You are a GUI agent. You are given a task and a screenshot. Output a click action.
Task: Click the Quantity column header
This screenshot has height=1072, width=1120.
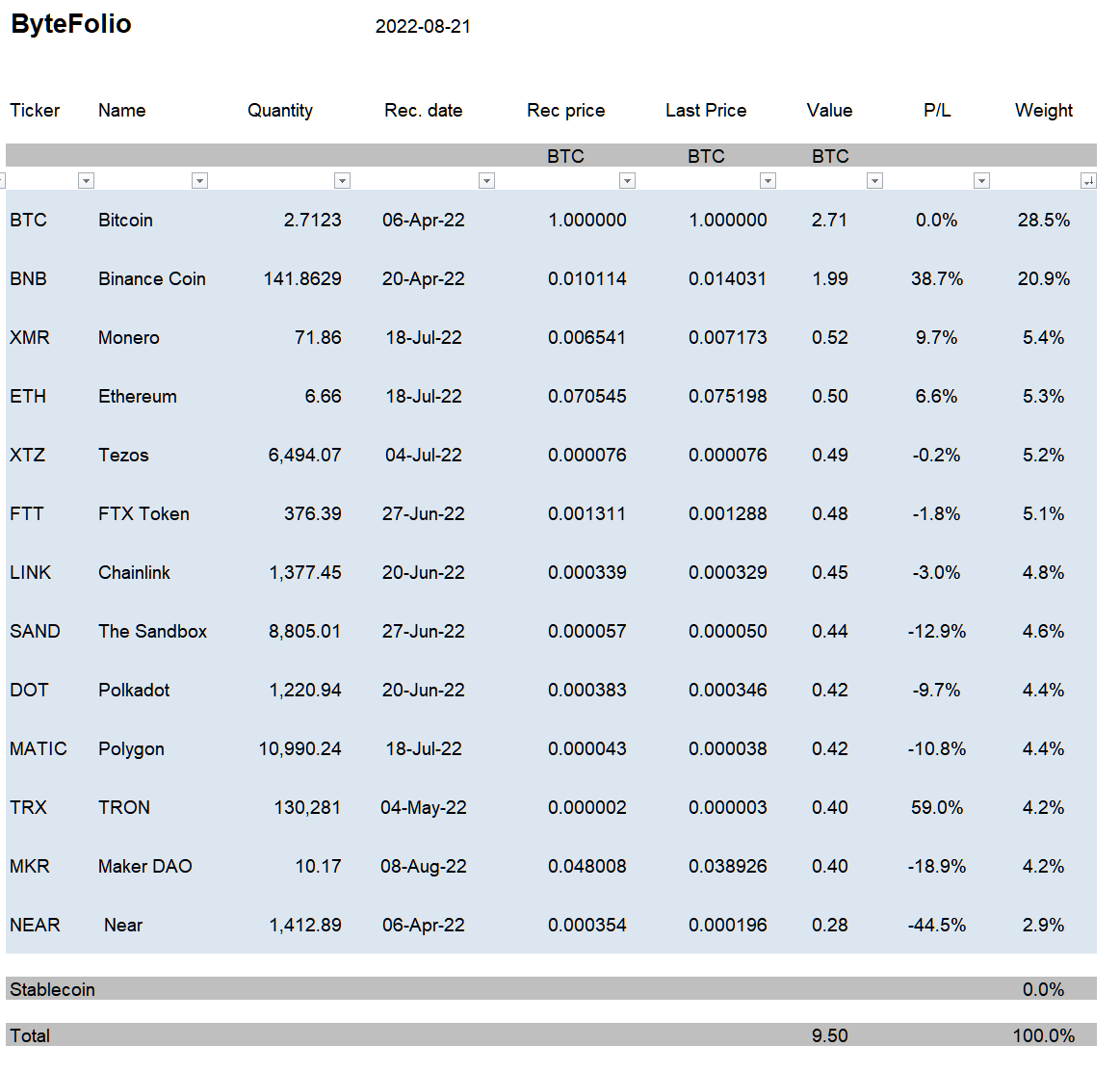click(x=280, y=111)
